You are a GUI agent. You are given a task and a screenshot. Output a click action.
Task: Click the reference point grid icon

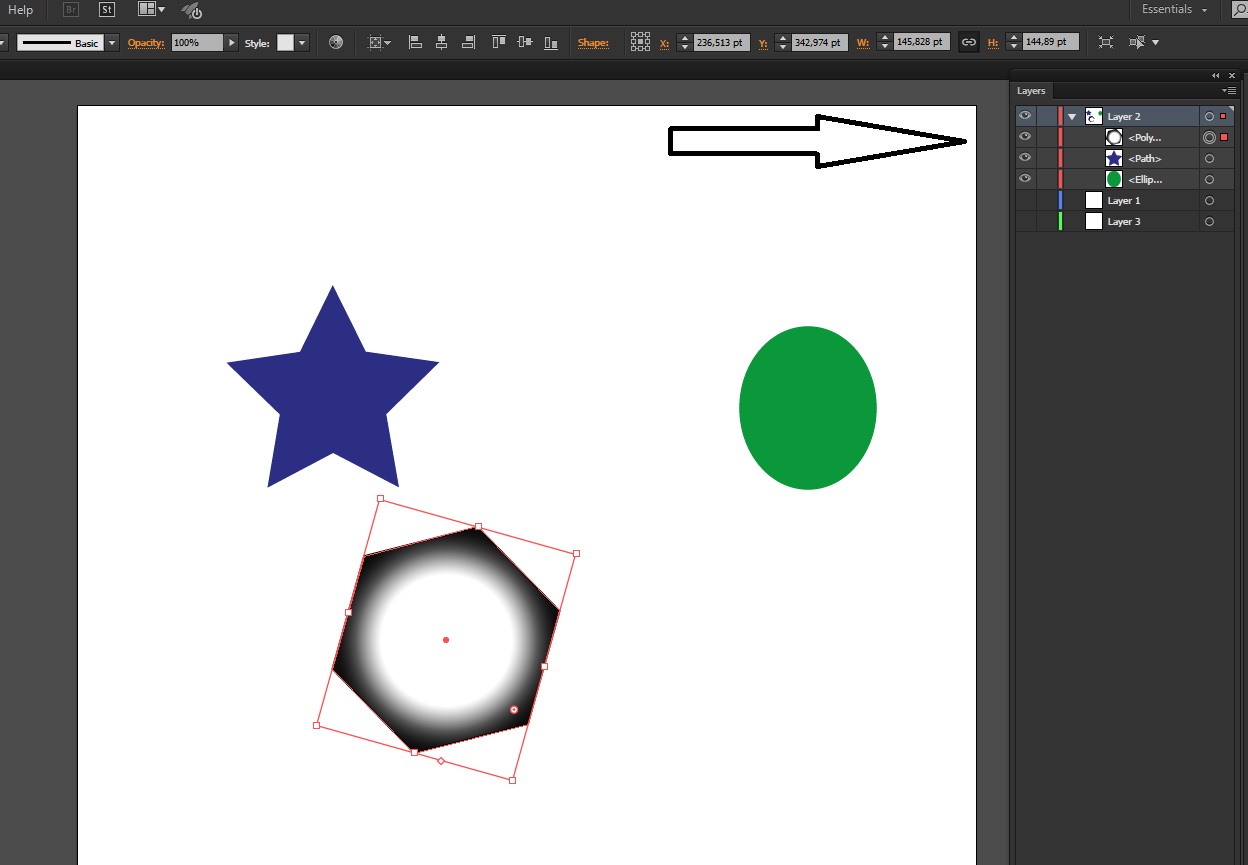640,43
